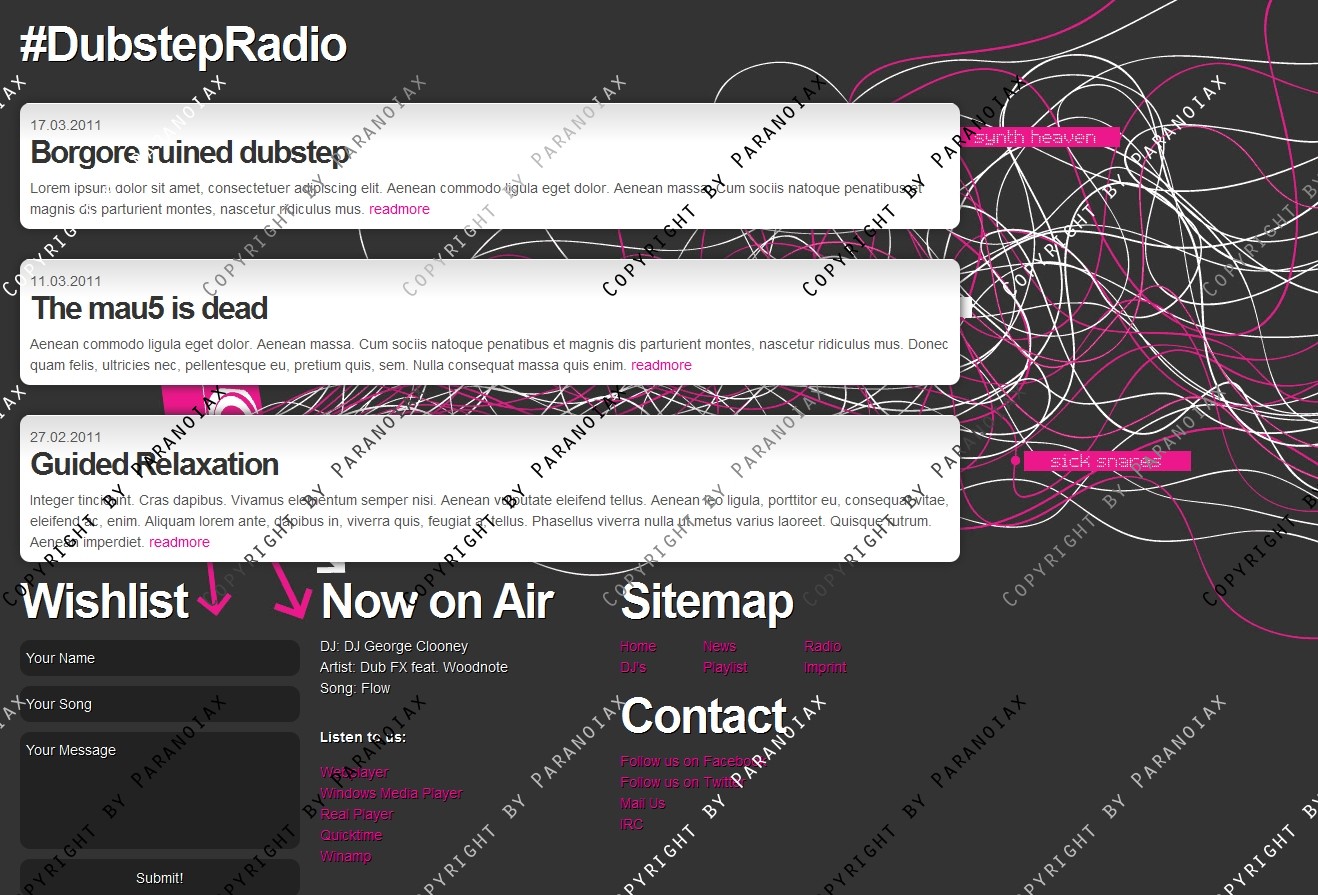Launch the Webplayer stream
This screenshot has height=895, width=1318.
pyautogui.click(x=354, y=772)
